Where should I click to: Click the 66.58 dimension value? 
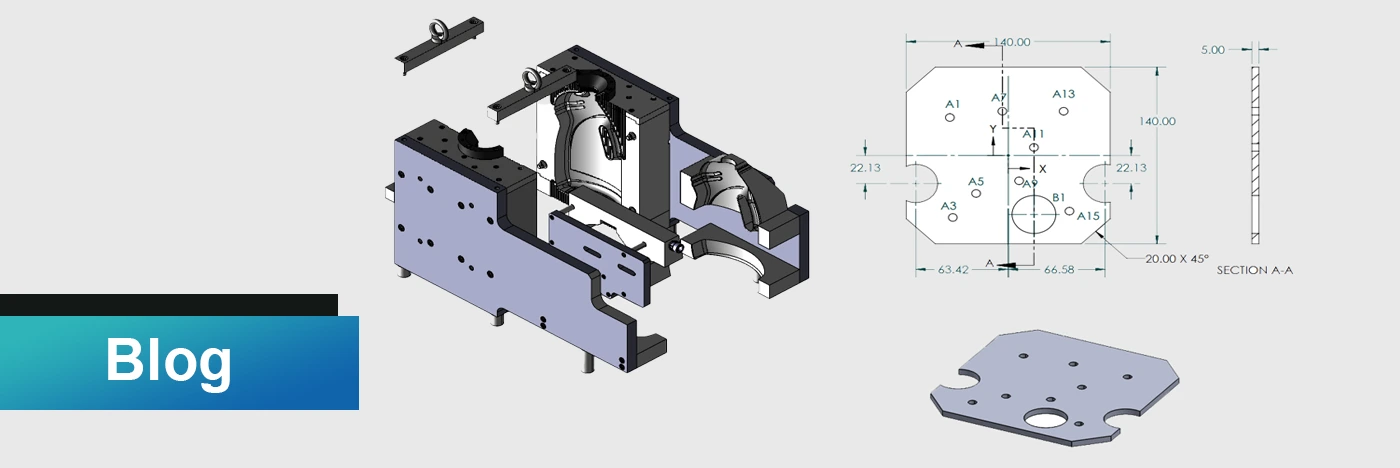pos(1058,269)
